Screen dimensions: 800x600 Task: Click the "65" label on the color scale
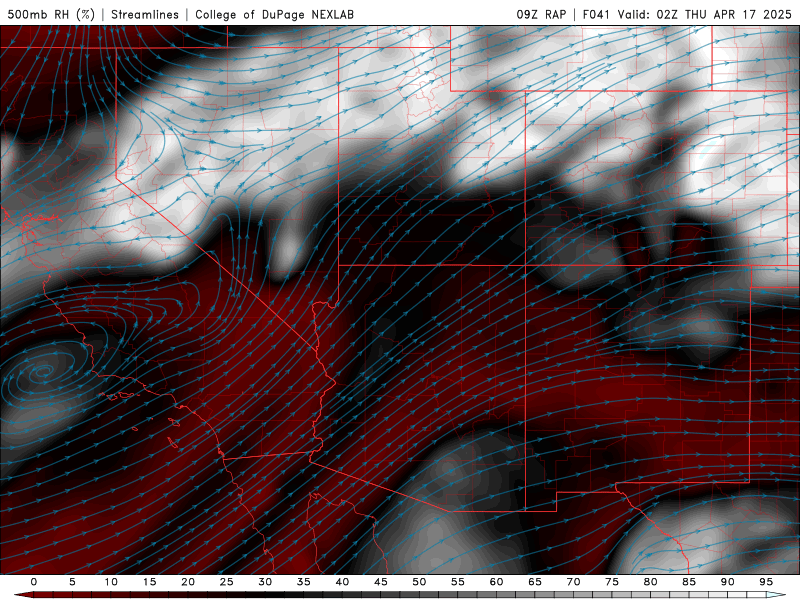[535, 582]
